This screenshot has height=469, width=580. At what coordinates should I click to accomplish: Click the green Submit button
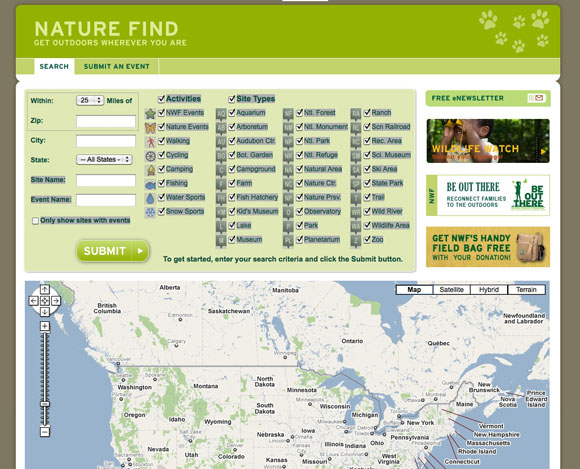pos(112,251)
